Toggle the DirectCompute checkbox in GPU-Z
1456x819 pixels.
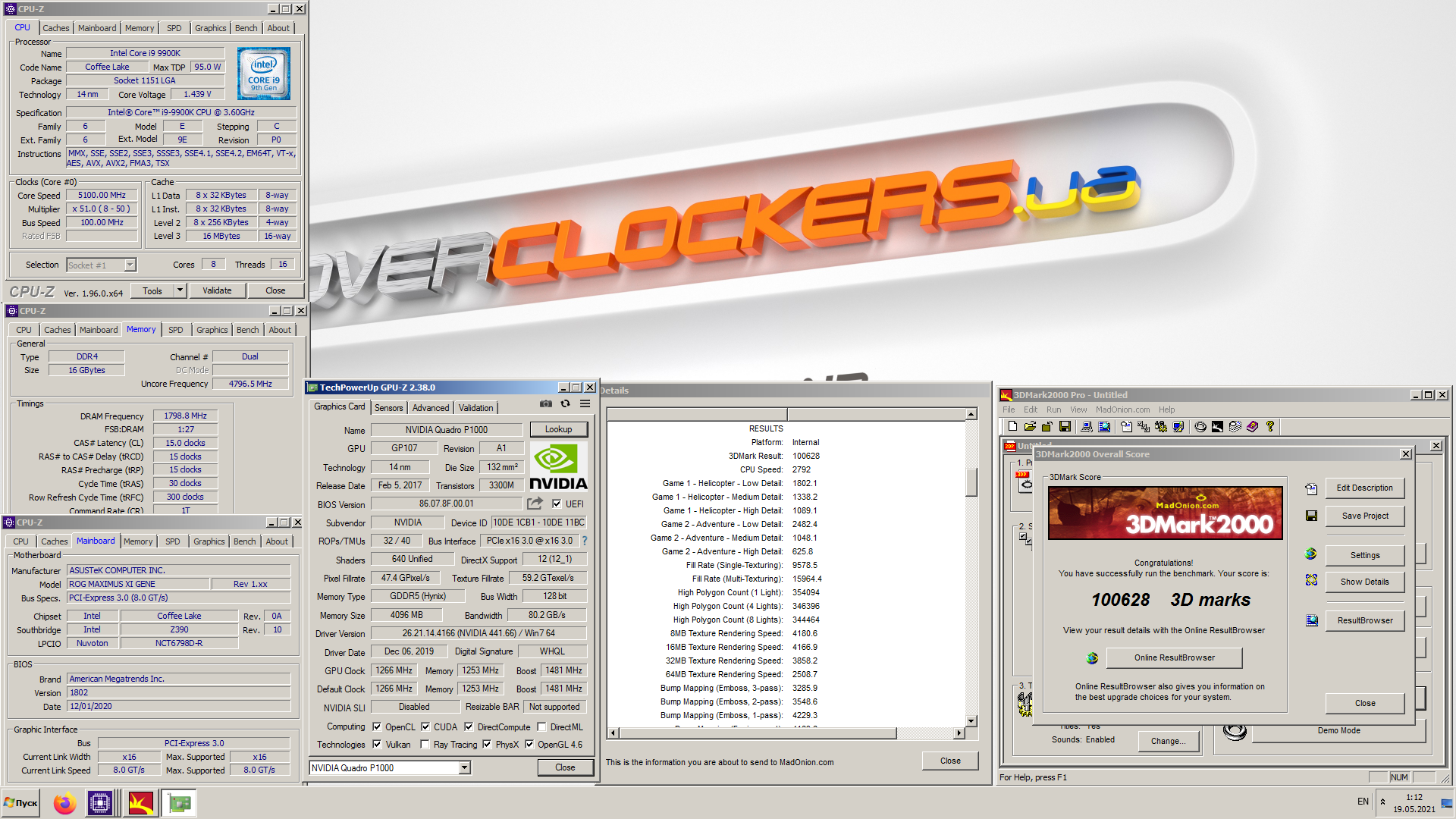click(x=469, y=726)
